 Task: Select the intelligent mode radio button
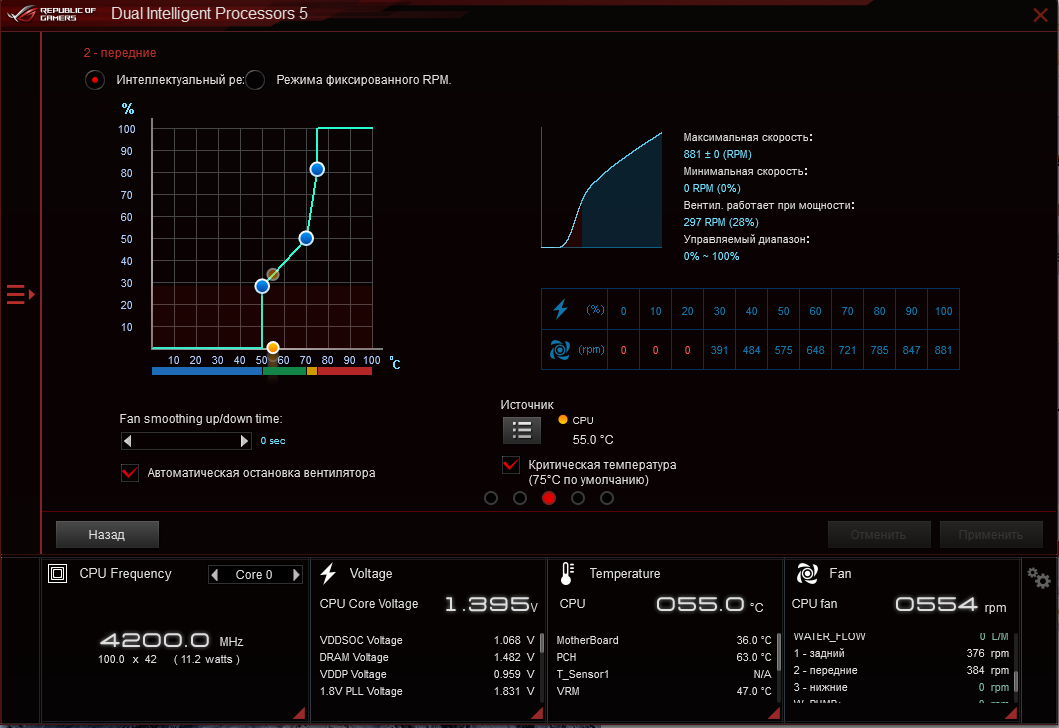click(95, 80)
